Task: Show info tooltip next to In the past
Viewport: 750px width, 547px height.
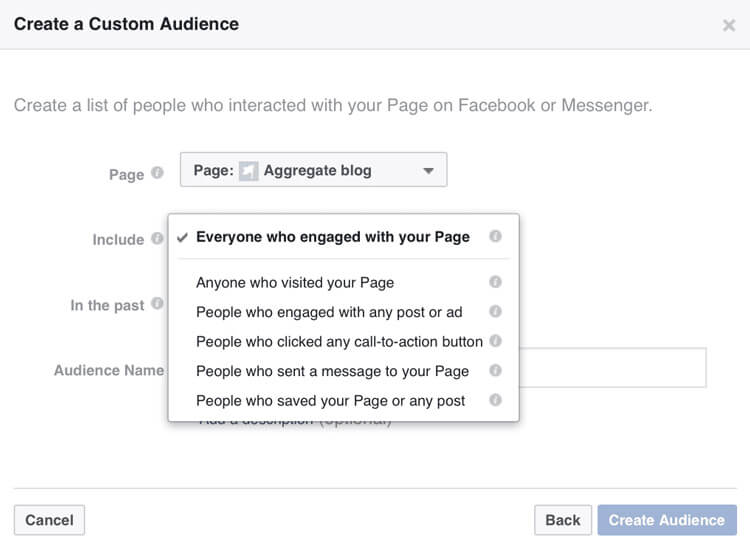Action: coord(157,303)
